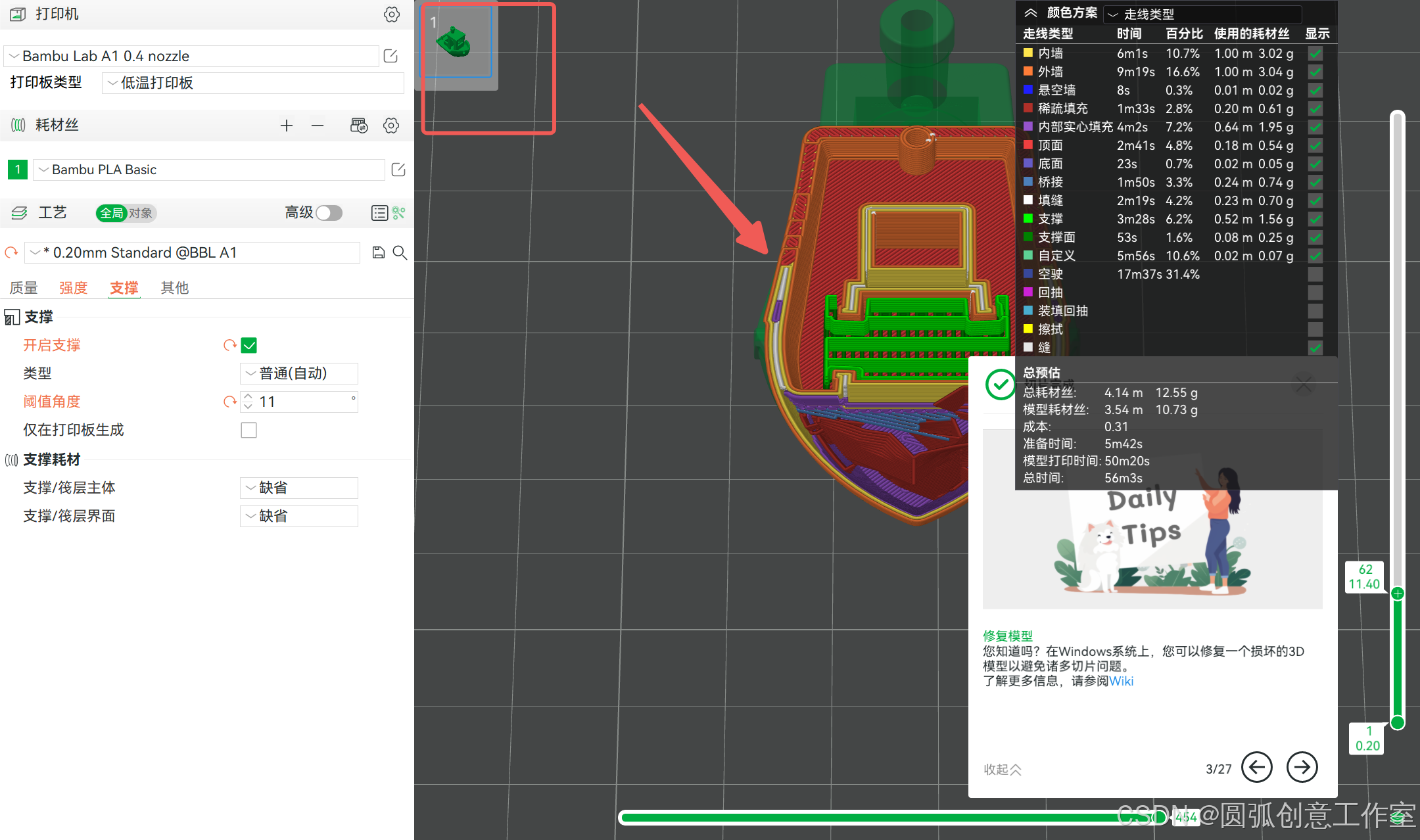1420x840 pixels.
Task: Remove a filament with minus icon
Action: point(318,126)
